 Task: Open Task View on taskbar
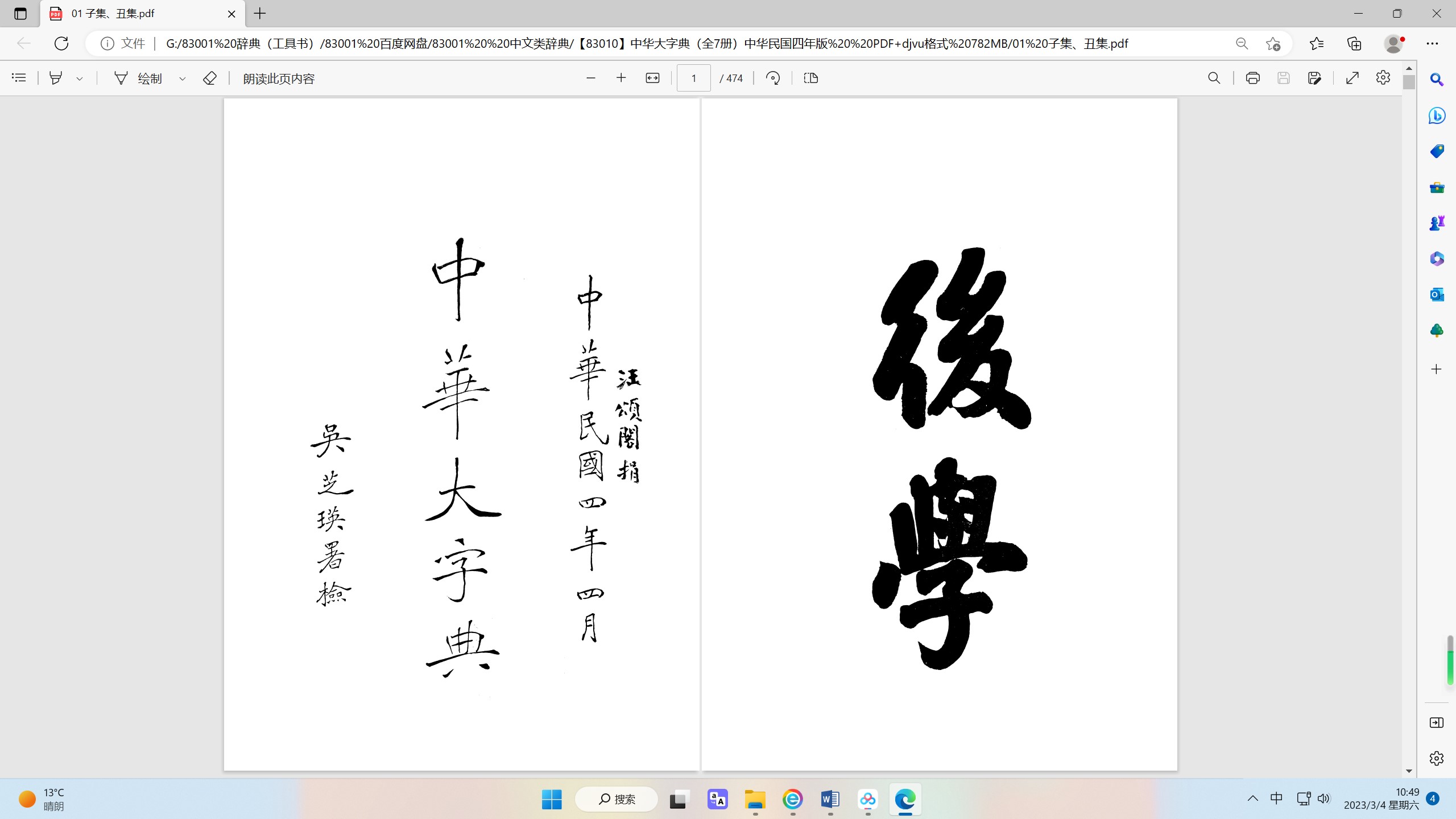(x=679, y=799)
